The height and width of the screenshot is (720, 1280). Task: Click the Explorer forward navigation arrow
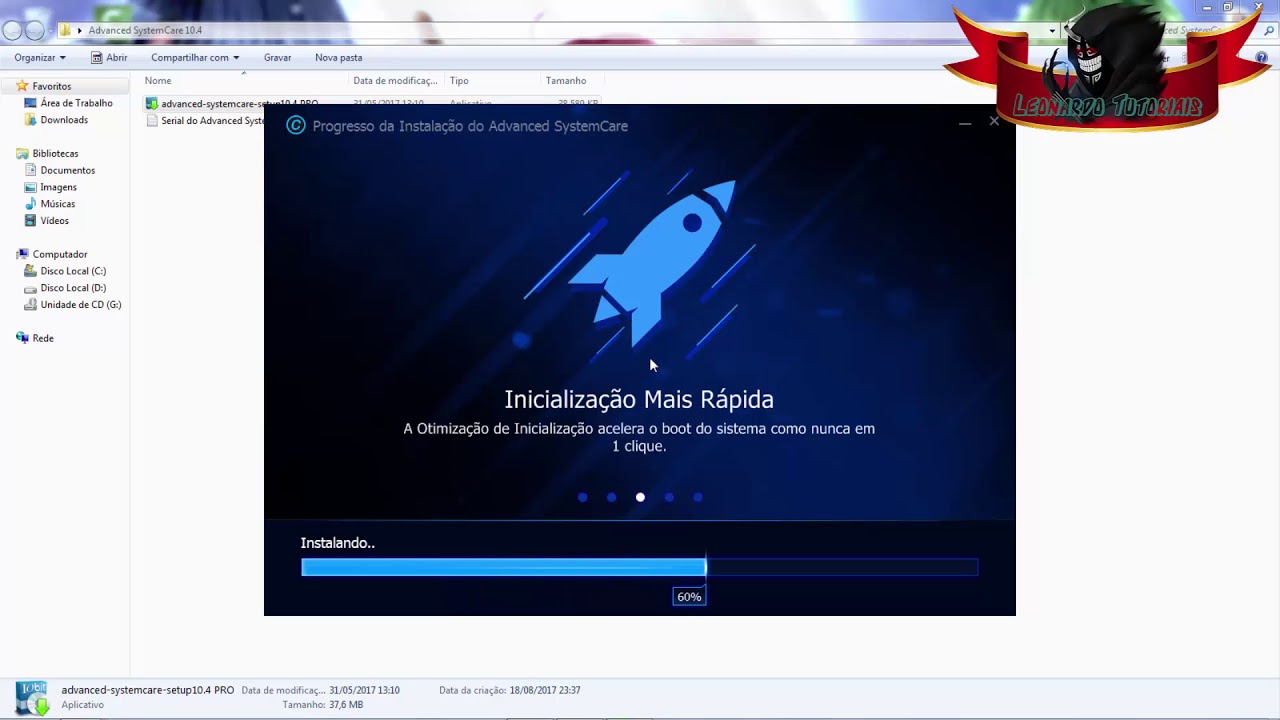coord(35,30)
